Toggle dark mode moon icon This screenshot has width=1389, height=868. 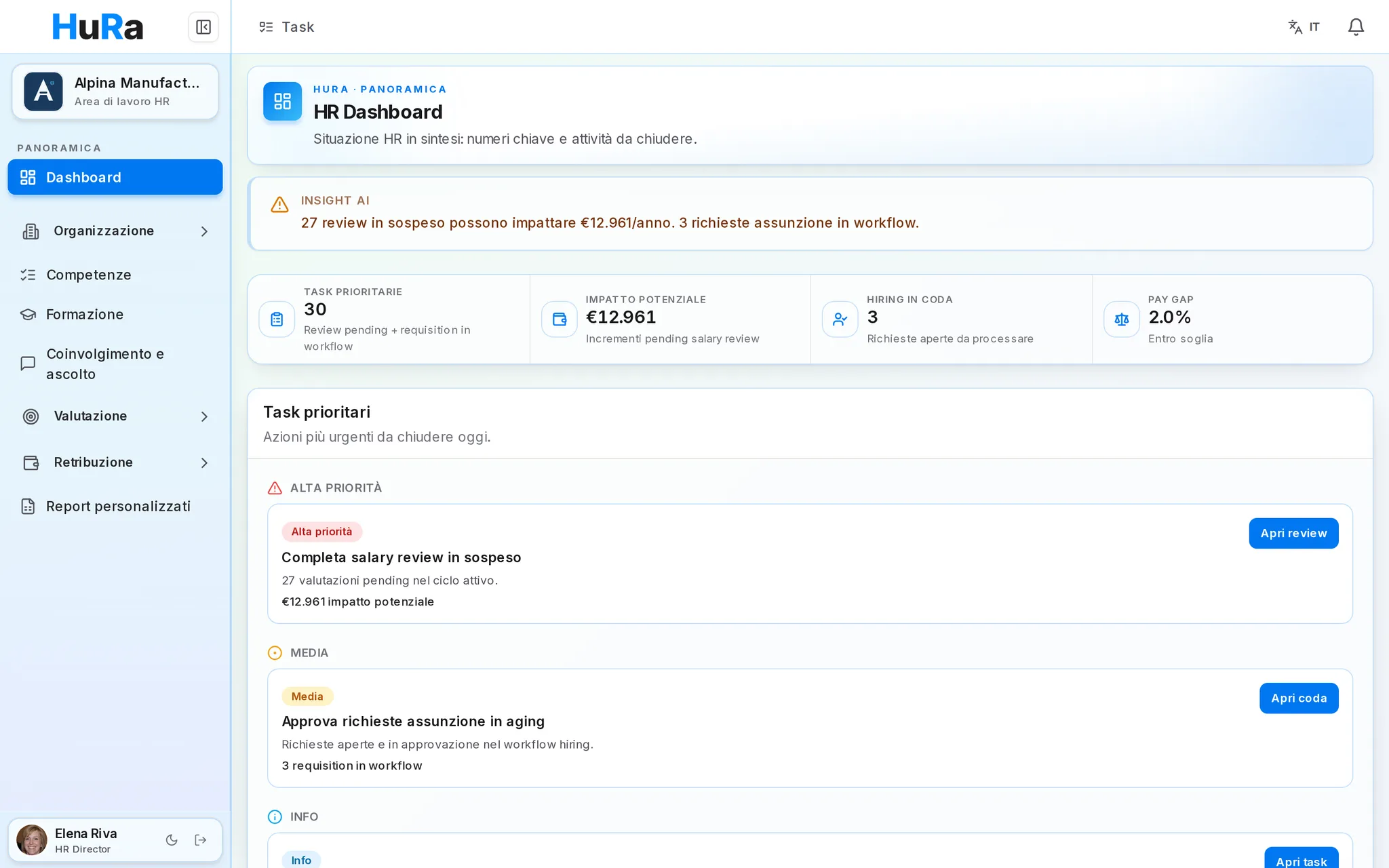172,840
